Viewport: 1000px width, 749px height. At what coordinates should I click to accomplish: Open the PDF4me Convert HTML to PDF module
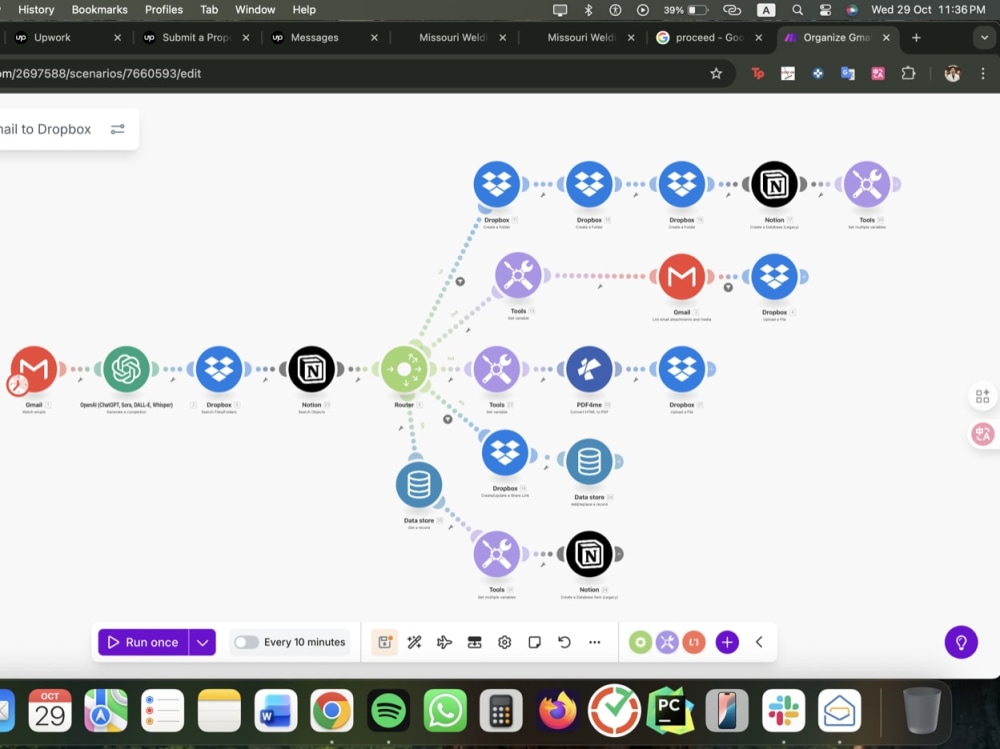coord(589,369)
